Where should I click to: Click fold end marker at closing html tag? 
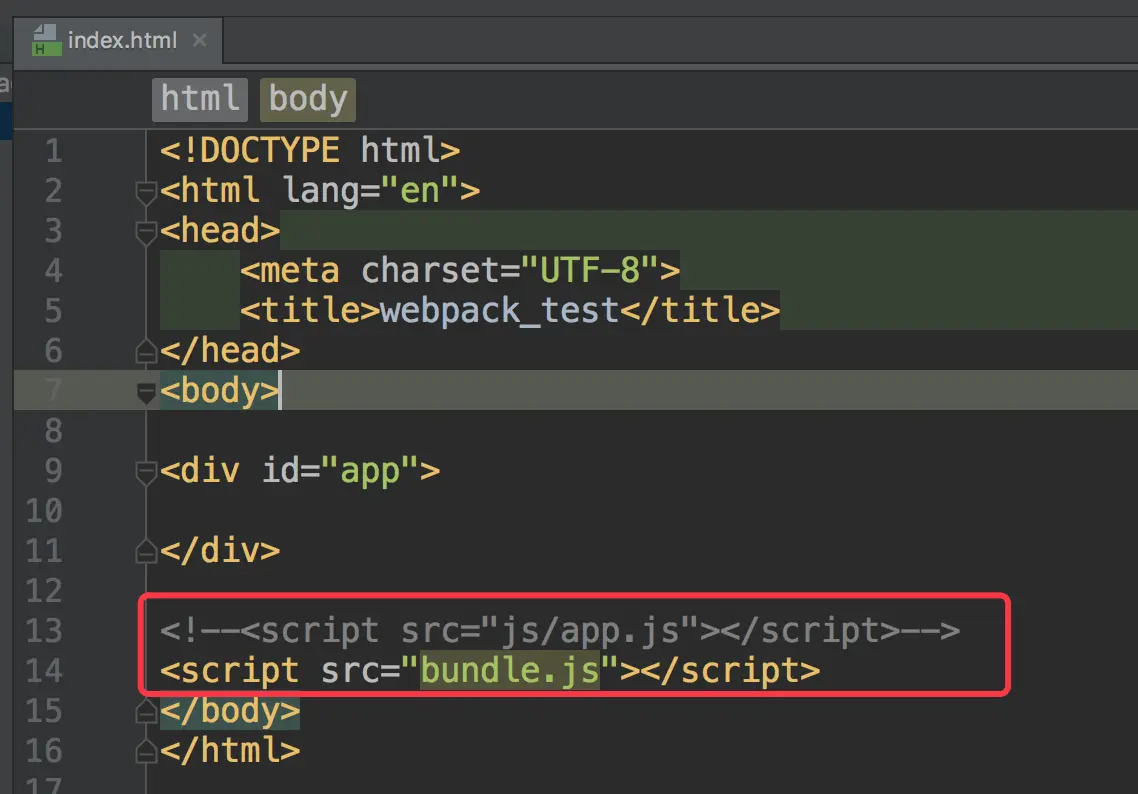pos(146,752)
